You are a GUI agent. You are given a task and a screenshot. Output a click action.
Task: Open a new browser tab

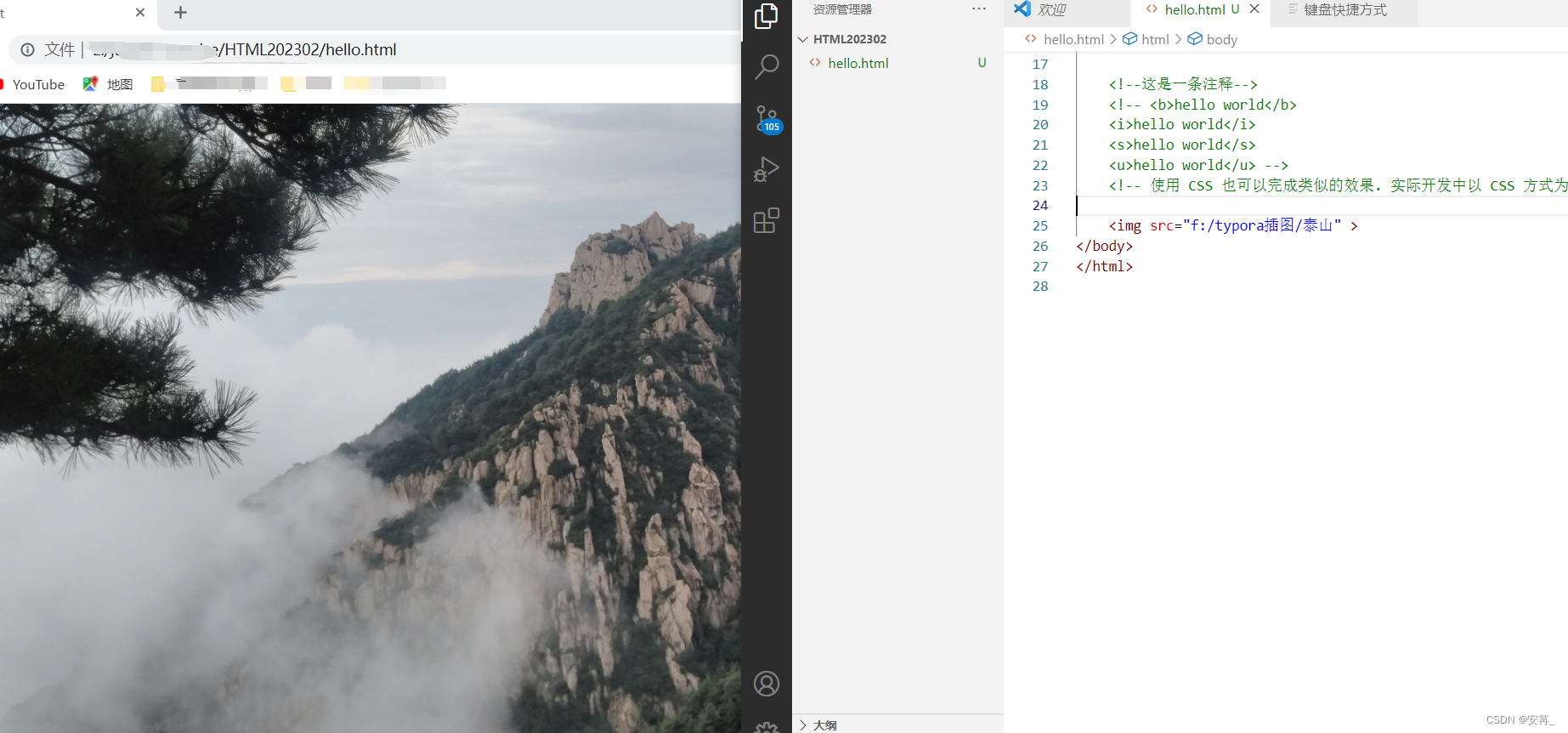tap(180, 13)
